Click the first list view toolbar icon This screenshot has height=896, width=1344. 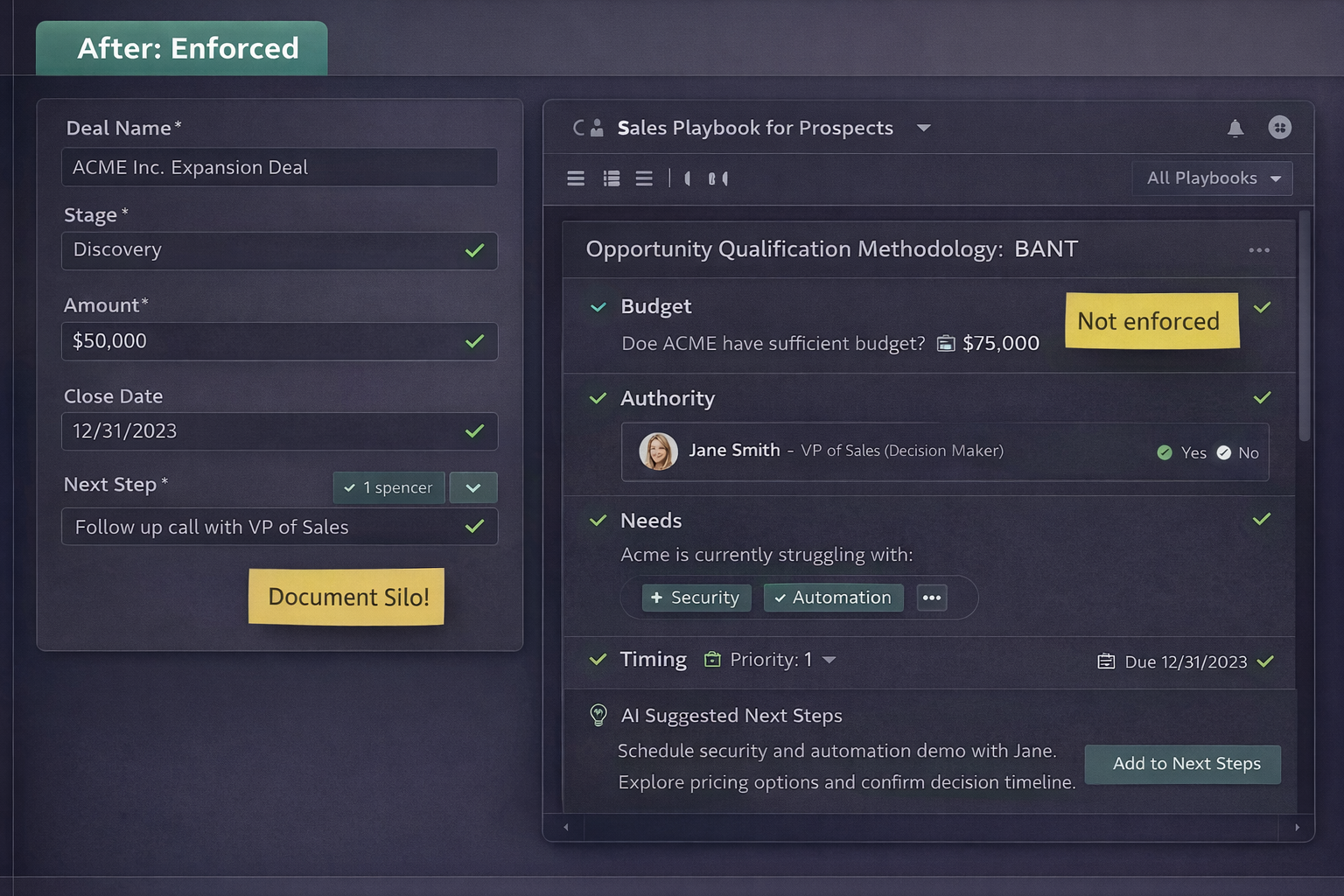coord(576,178)
